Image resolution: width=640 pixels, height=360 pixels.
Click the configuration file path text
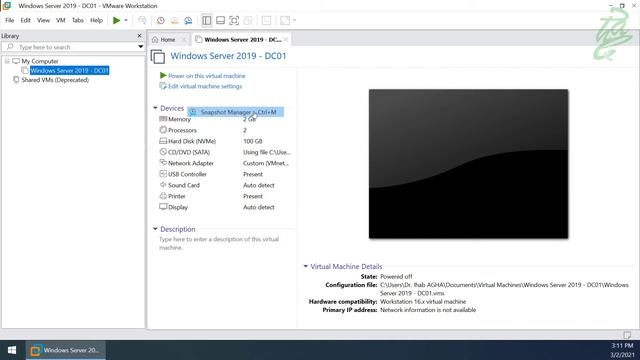point(504,289)
